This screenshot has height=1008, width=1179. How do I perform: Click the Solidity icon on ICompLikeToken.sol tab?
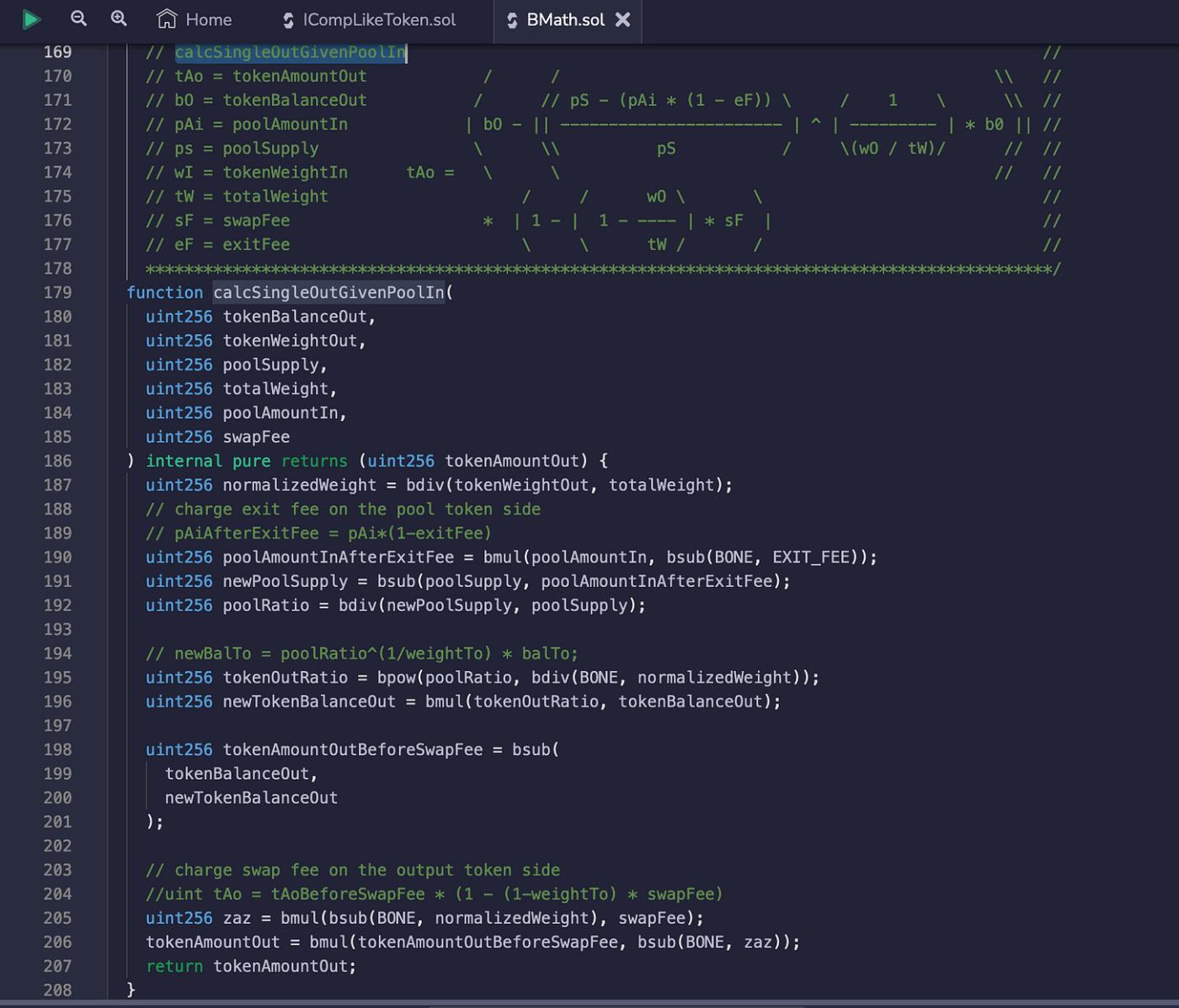pyautogui.click(x=288, y=20)
